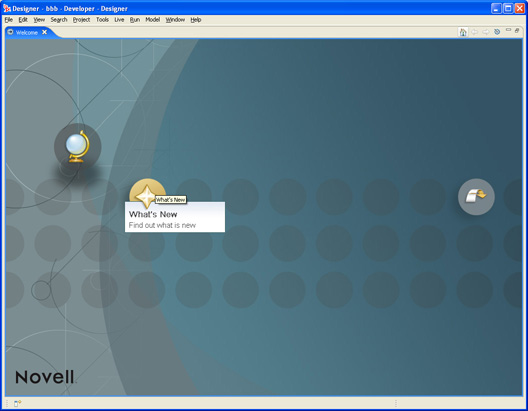Open the Run menu

pyautogui.click(x=135, y=20)
